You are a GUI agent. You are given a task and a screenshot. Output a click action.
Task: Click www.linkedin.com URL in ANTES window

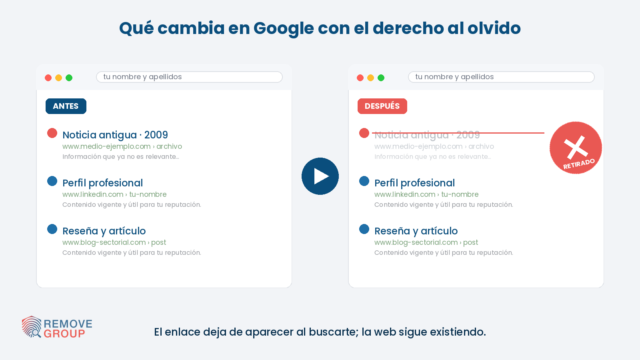(114, 194)
